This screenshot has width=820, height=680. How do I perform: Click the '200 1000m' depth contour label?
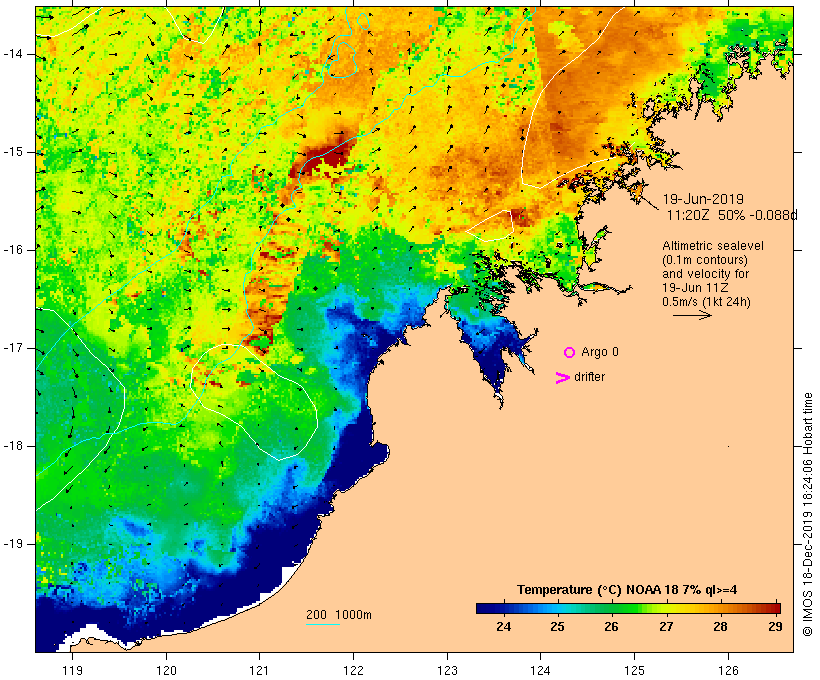coord(339,615)
